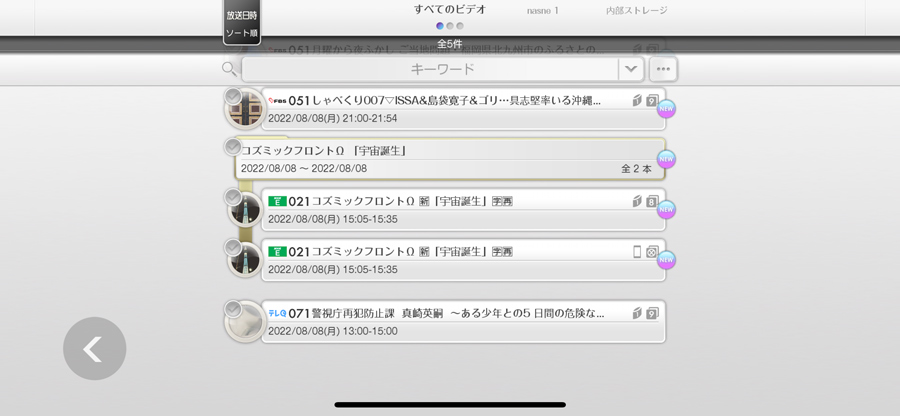Tap the cube icon on しゃべくり007 row

[637, 100]
